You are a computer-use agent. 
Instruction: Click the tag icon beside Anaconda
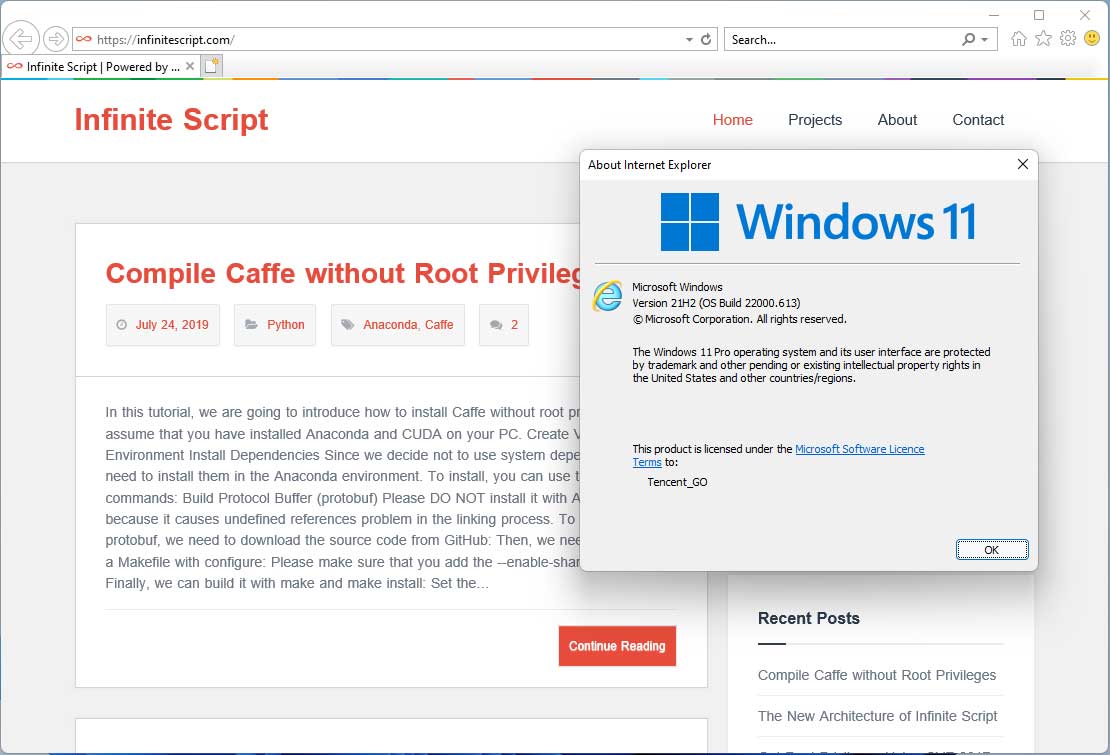pyautogui.click(x=347, y=324)
